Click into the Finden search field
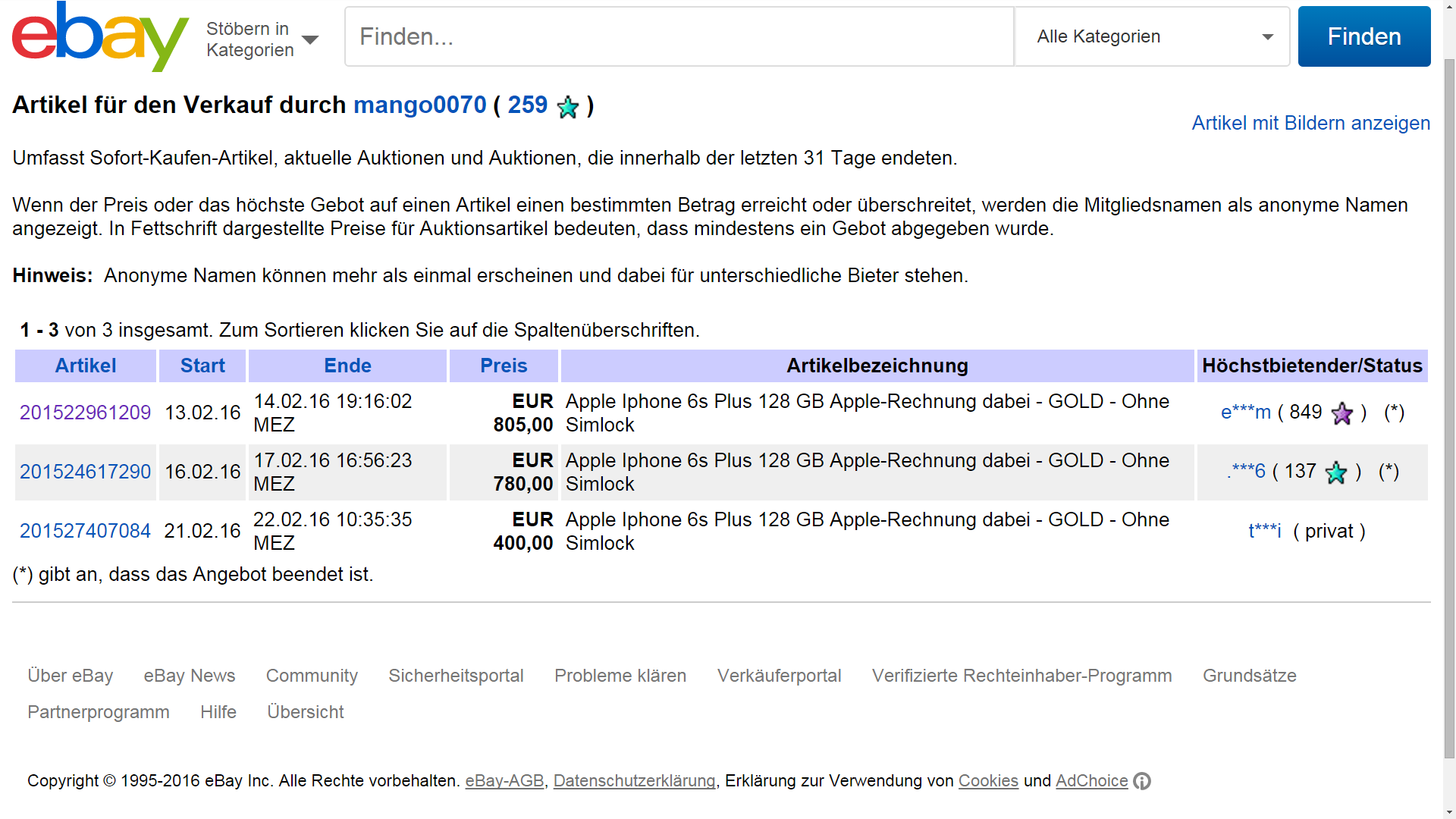 point(679,36)
